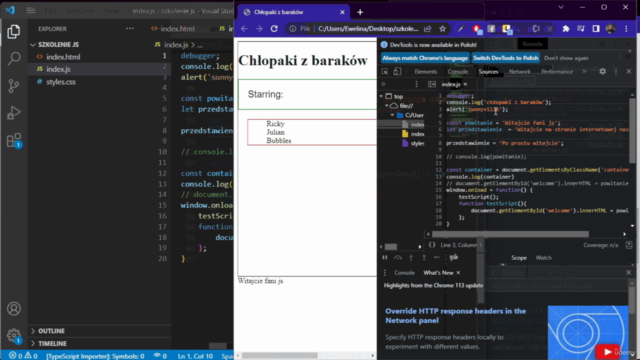Open the Explorer more actions ellipsis

point(130,29)
